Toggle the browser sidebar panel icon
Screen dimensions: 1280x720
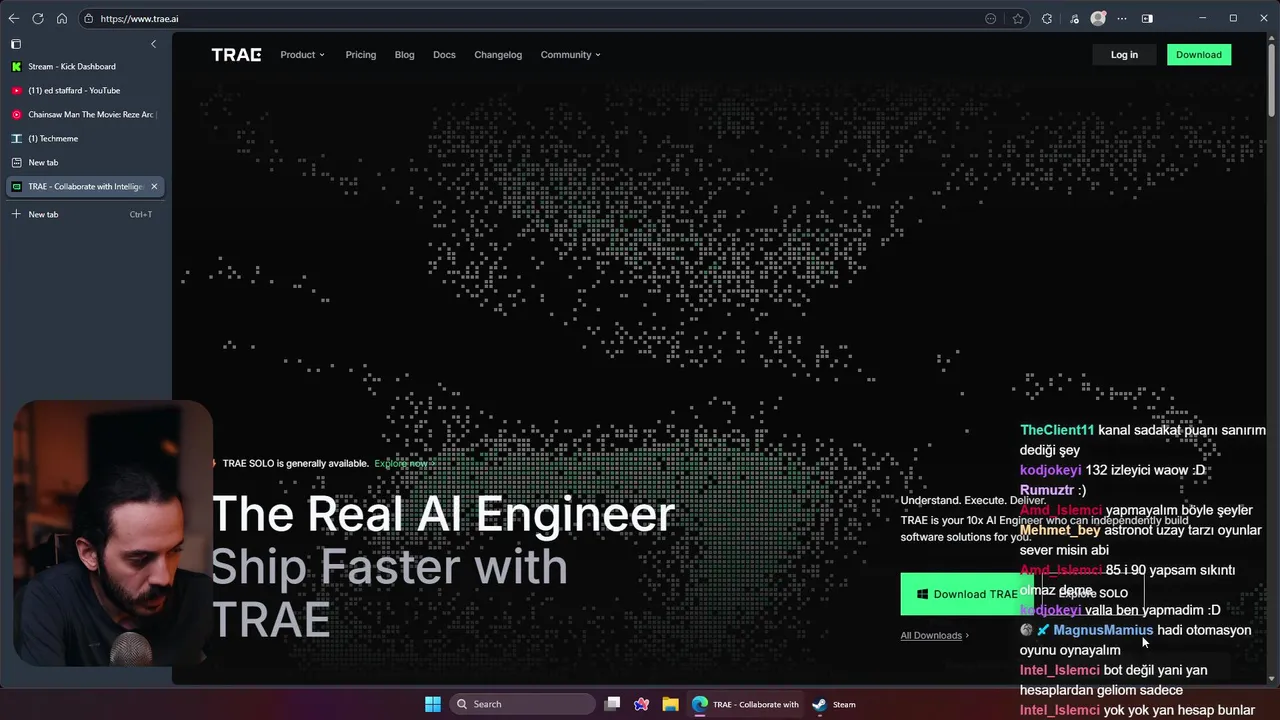(x=1147, y=18)
